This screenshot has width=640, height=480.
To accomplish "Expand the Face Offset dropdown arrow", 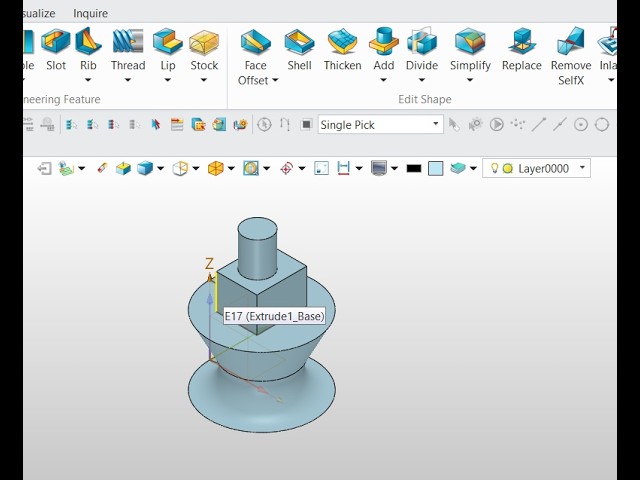I will click(275, 80).
